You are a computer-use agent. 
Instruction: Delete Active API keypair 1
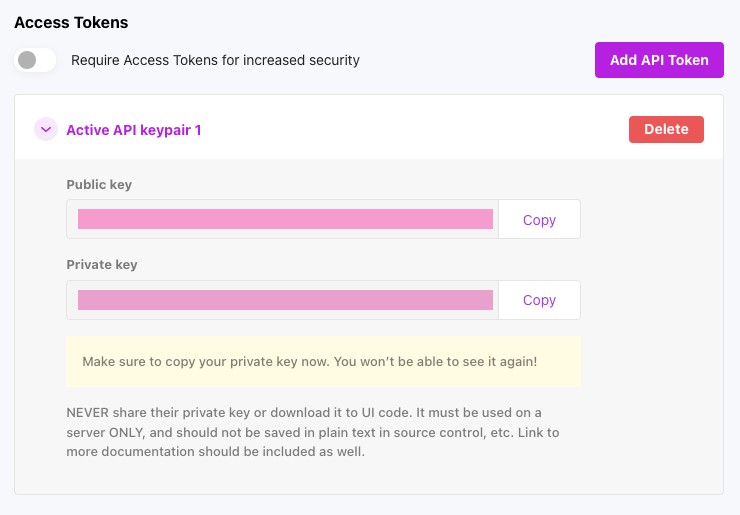click(x=666, y=129)
